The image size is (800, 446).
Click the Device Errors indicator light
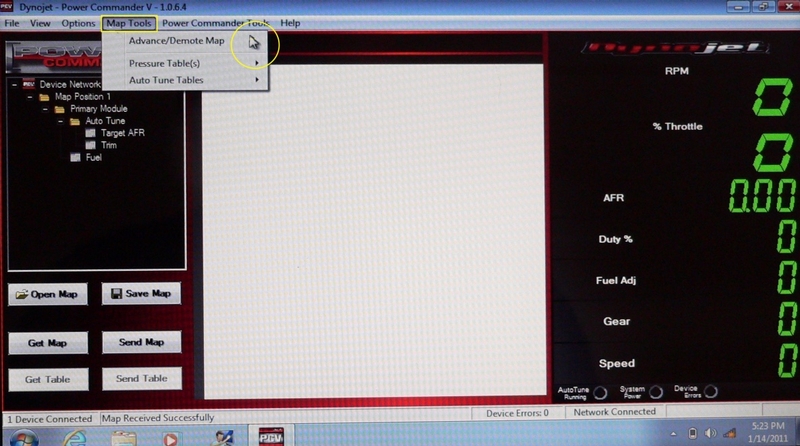710,392
